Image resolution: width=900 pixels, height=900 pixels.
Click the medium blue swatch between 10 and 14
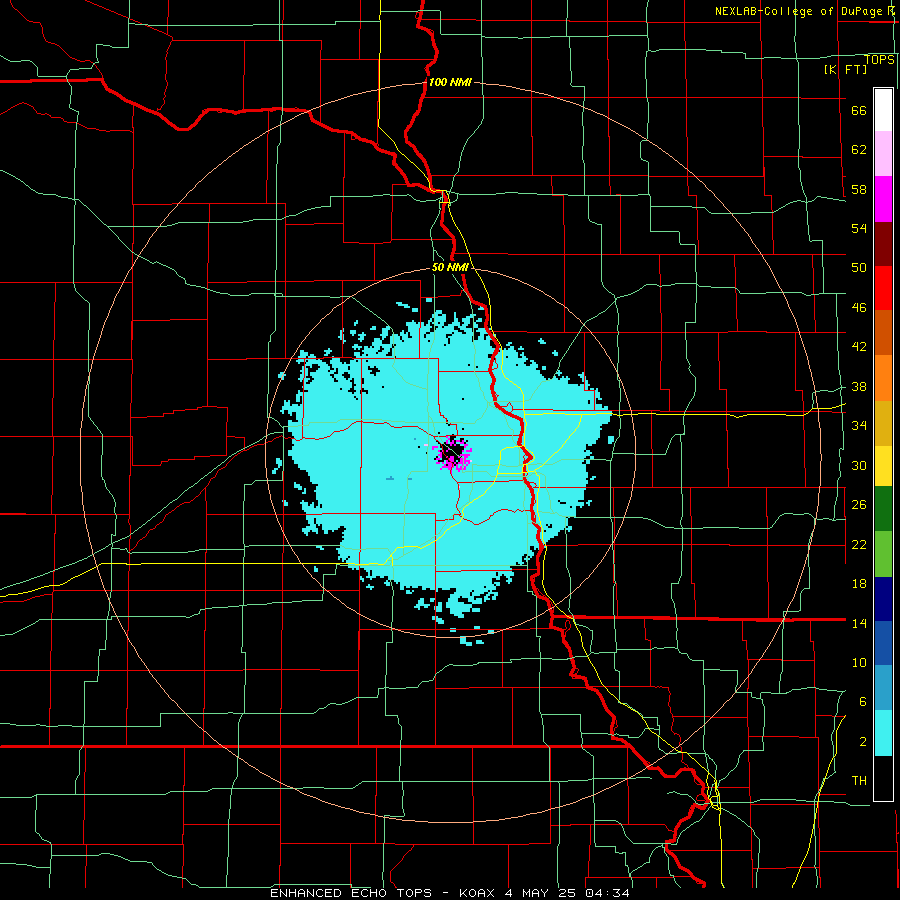tap(883, 643)
